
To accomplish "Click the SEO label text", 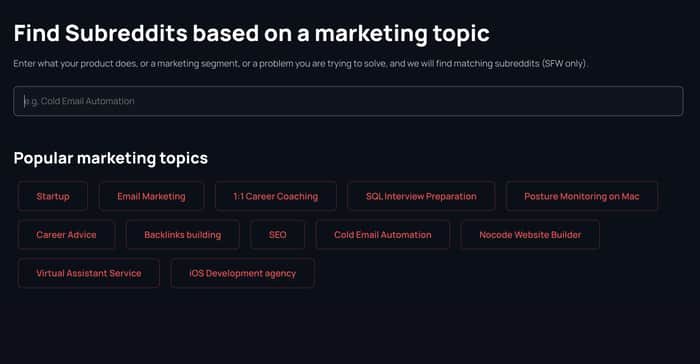I will point(278,234).
